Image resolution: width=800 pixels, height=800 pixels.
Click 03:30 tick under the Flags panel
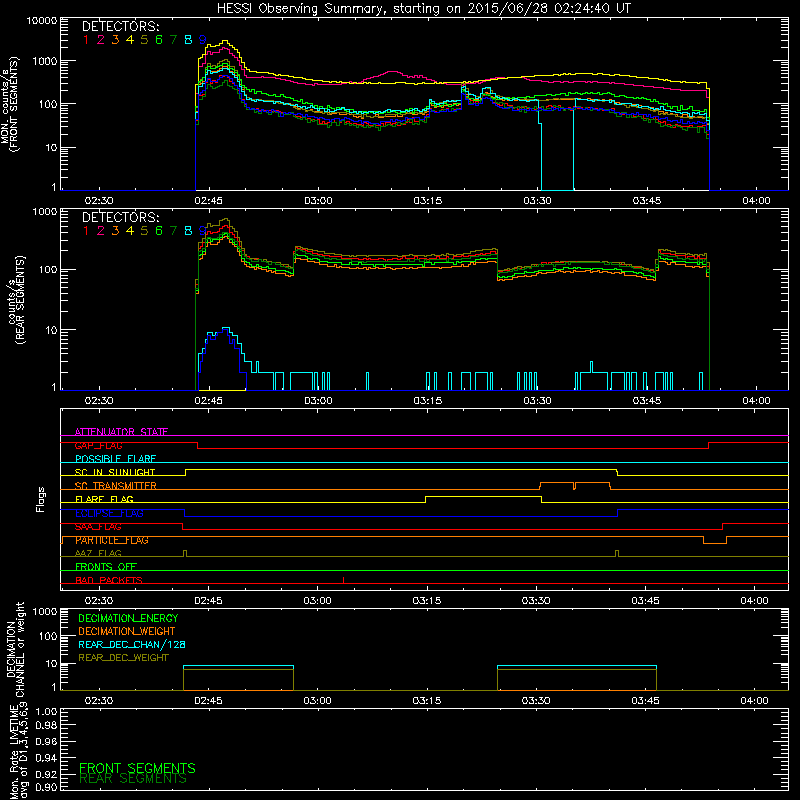pyautogui.click(x=536, y=601)
